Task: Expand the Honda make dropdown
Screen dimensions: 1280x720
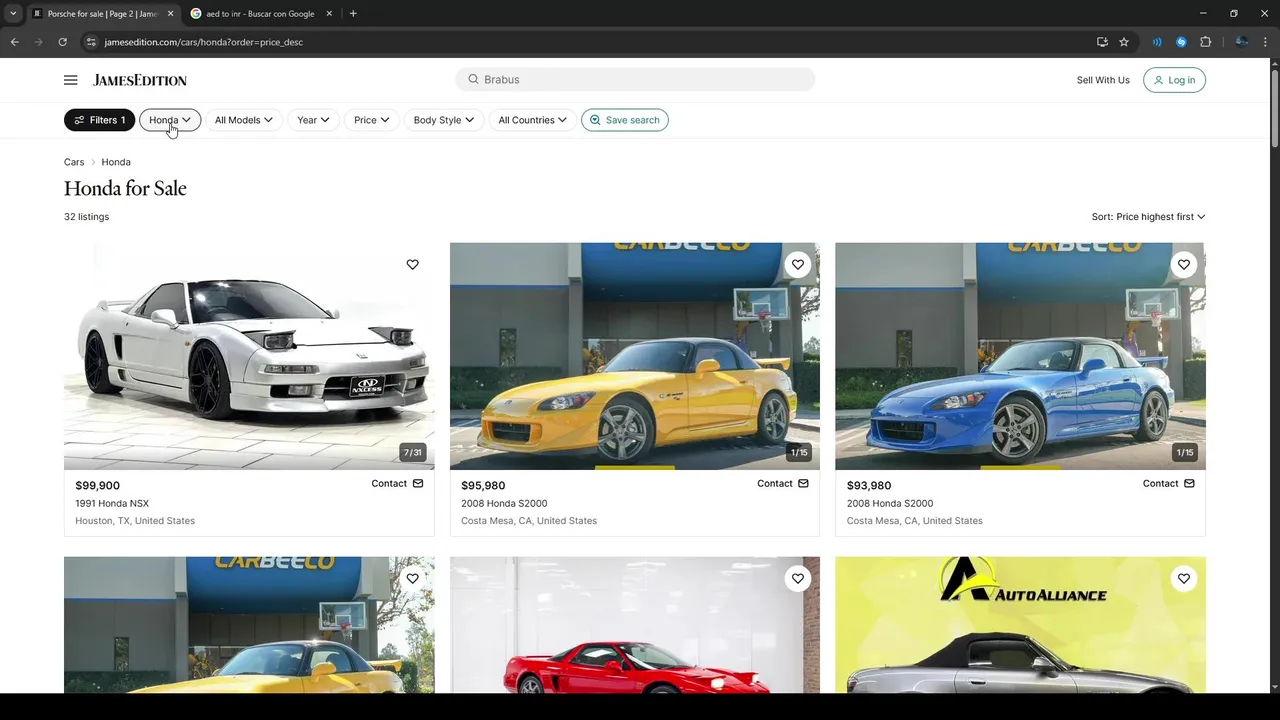Action: [170, 120]
